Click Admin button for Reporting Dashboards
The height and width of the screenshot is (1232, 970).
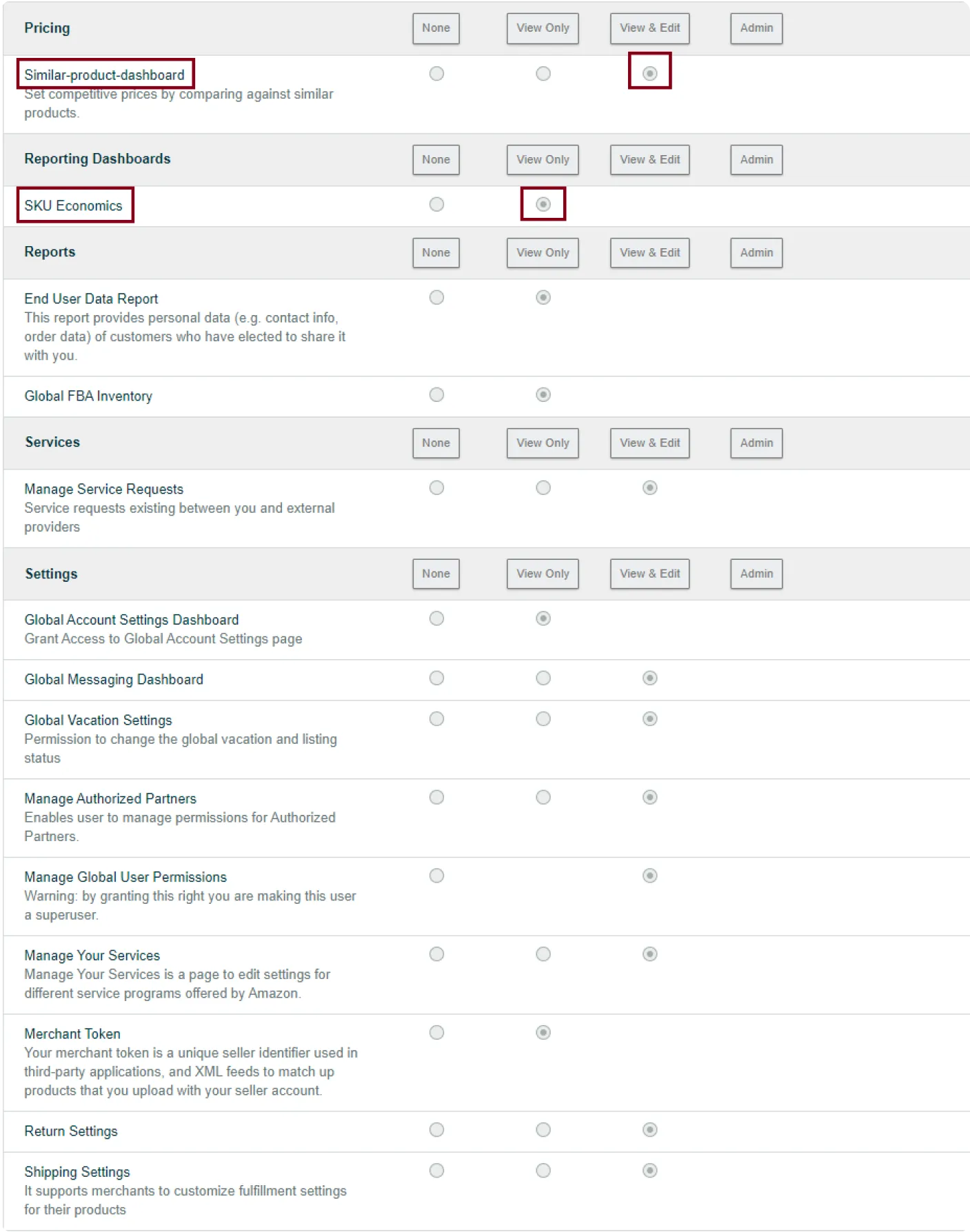tap(756, 160)
